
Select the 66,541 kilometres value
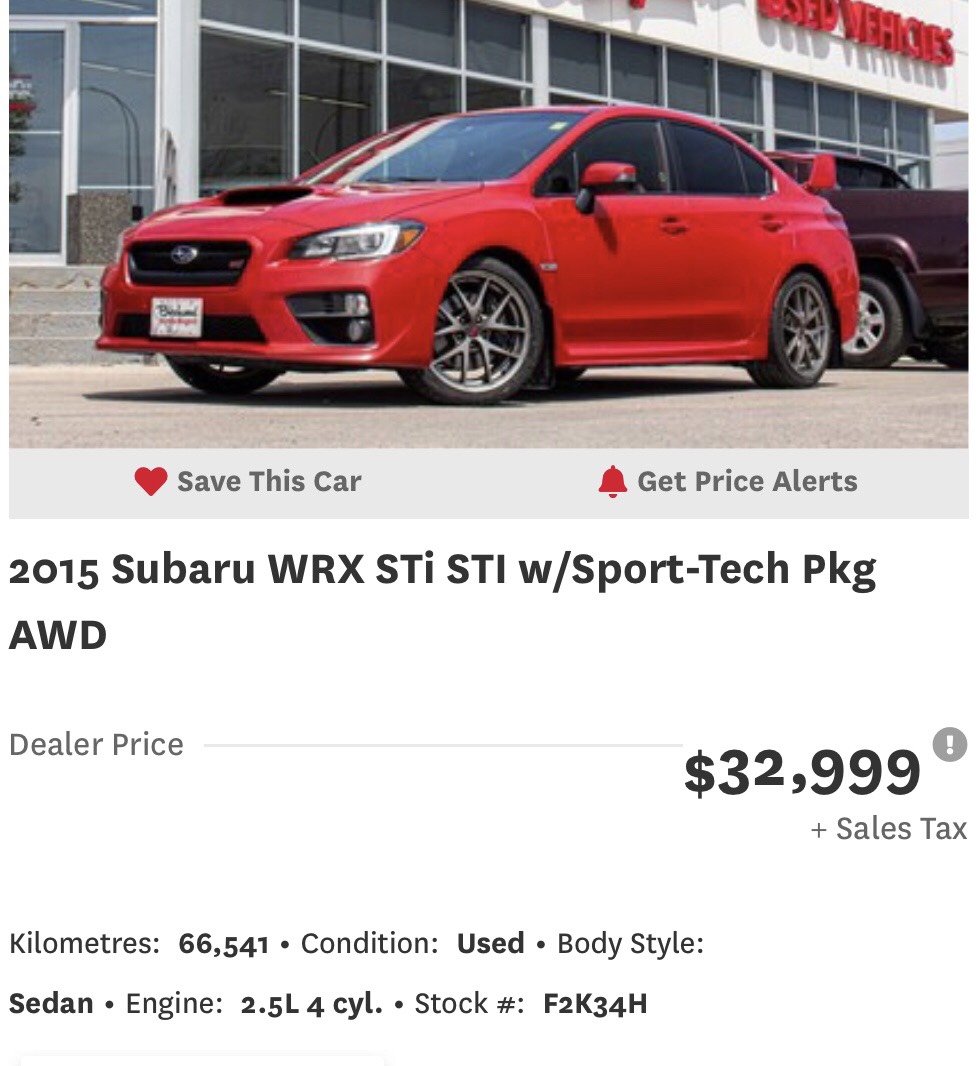click(x=224, y=944)
